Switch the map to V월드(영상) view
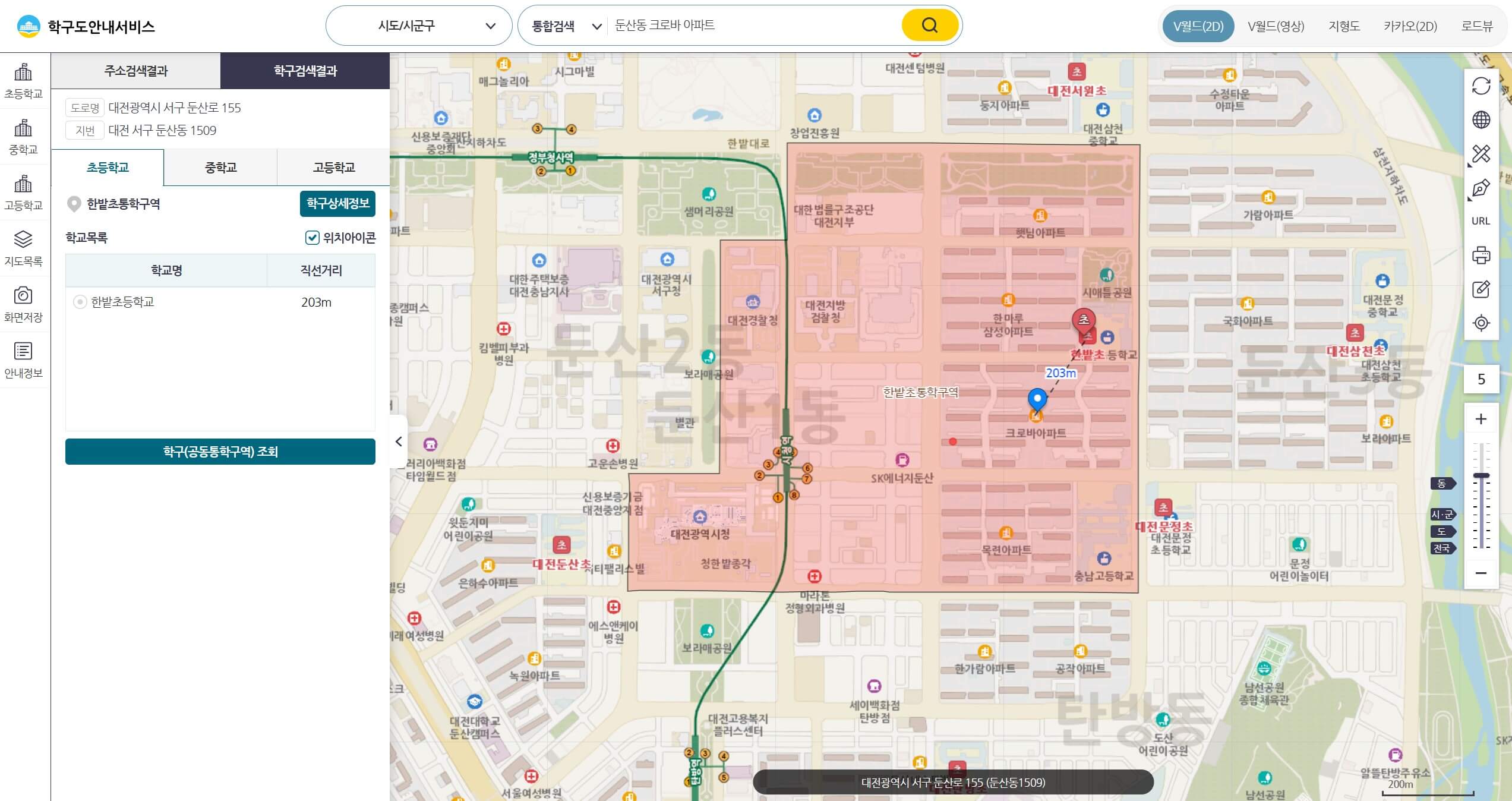The height and width of the screenshot is (801, 1512). coord(1276,26)
